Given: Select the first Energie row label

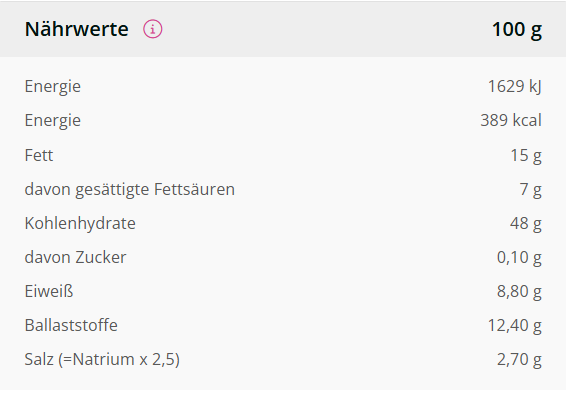Looking at the screenshot, I should [53, 87].
